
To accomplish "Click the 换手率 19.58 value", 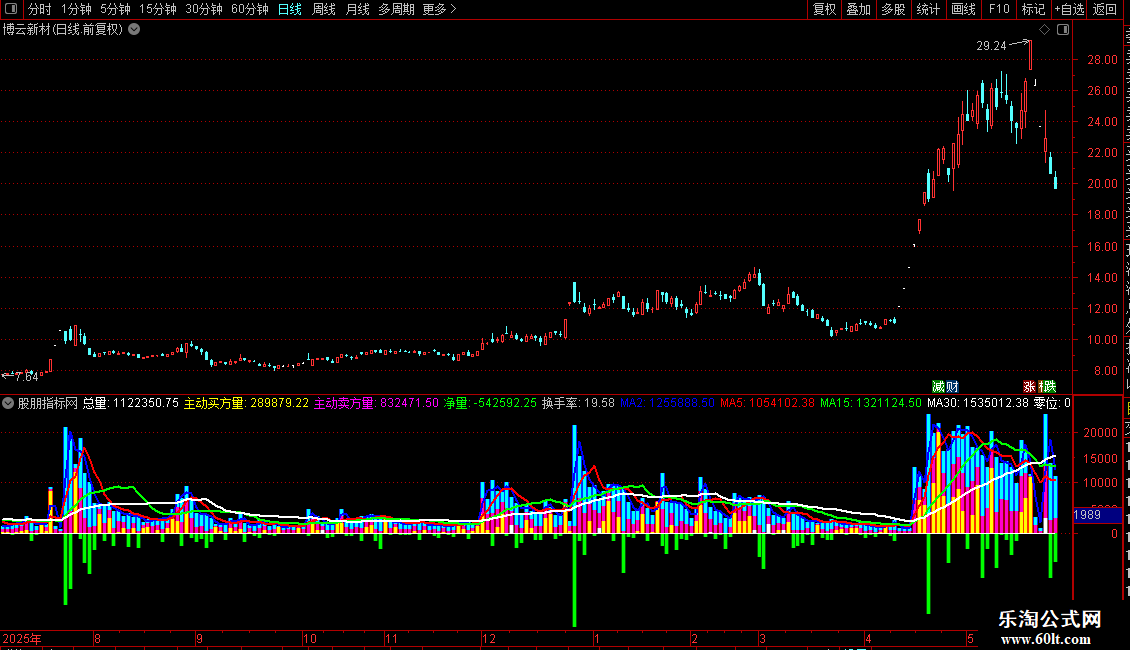I will [578, 404].
